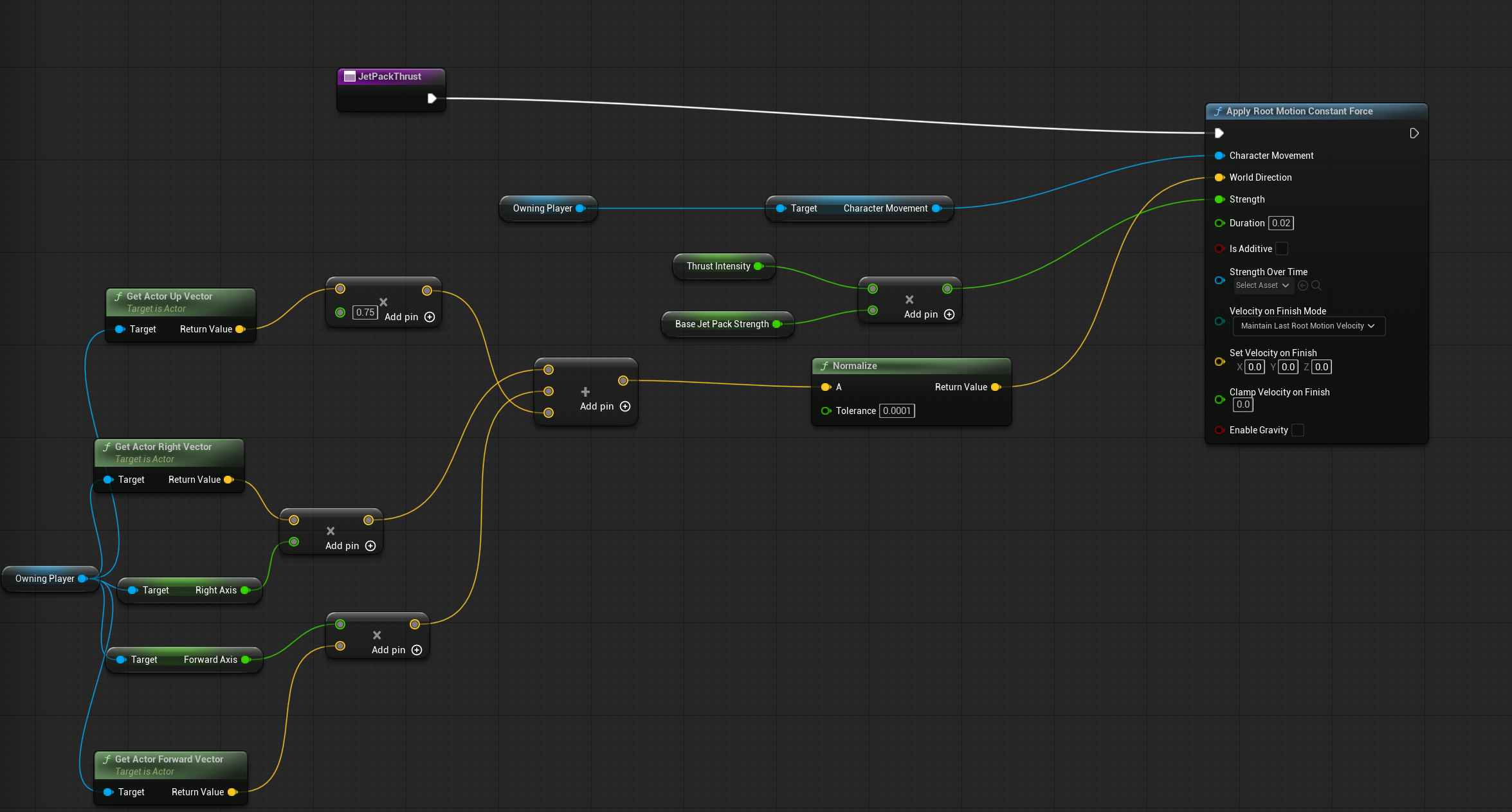Select the Thrust Intensity variable node
This screenshot has width=1512, height=812.
[718, 266]
